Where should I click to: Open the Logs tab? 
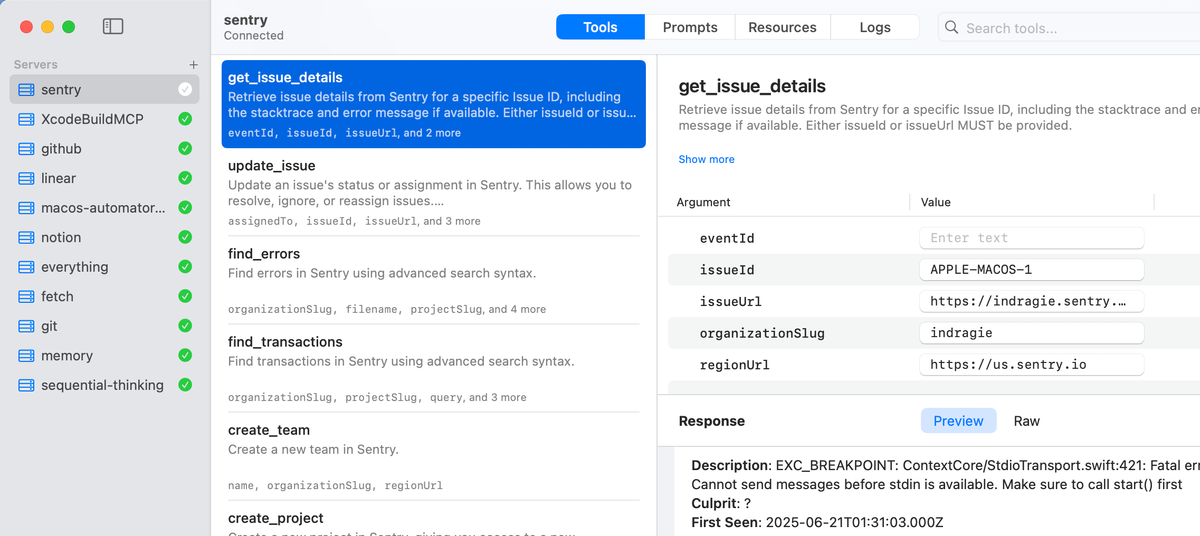click(875, 27)
